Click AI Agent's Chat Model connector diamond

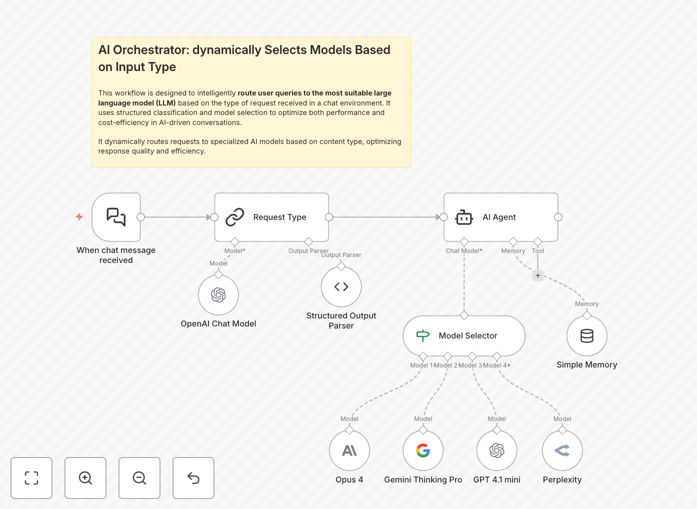point(464,242)
